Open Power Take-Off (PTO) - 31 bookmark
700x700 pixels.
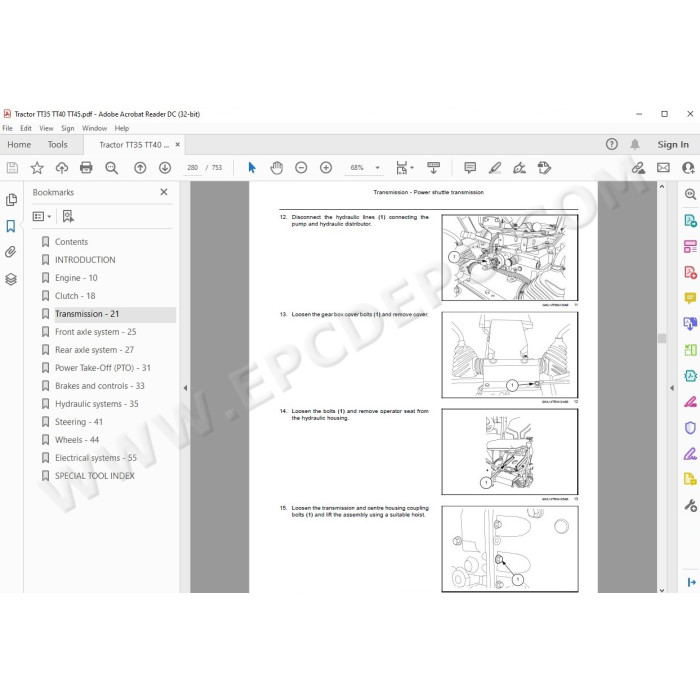103,368
